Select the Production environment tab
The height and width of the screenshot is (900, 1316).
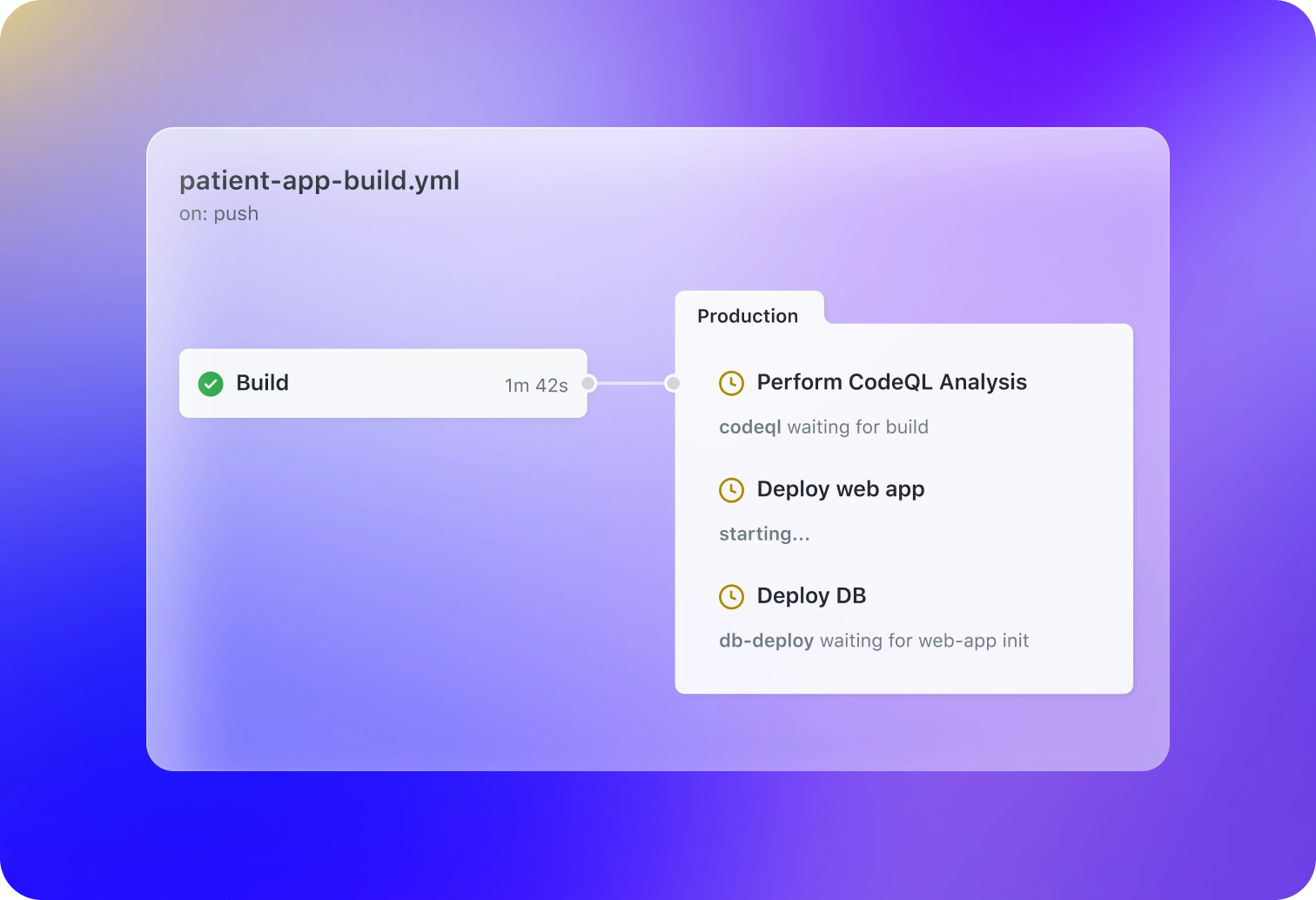pyautogui.click(x=748, y=316)
